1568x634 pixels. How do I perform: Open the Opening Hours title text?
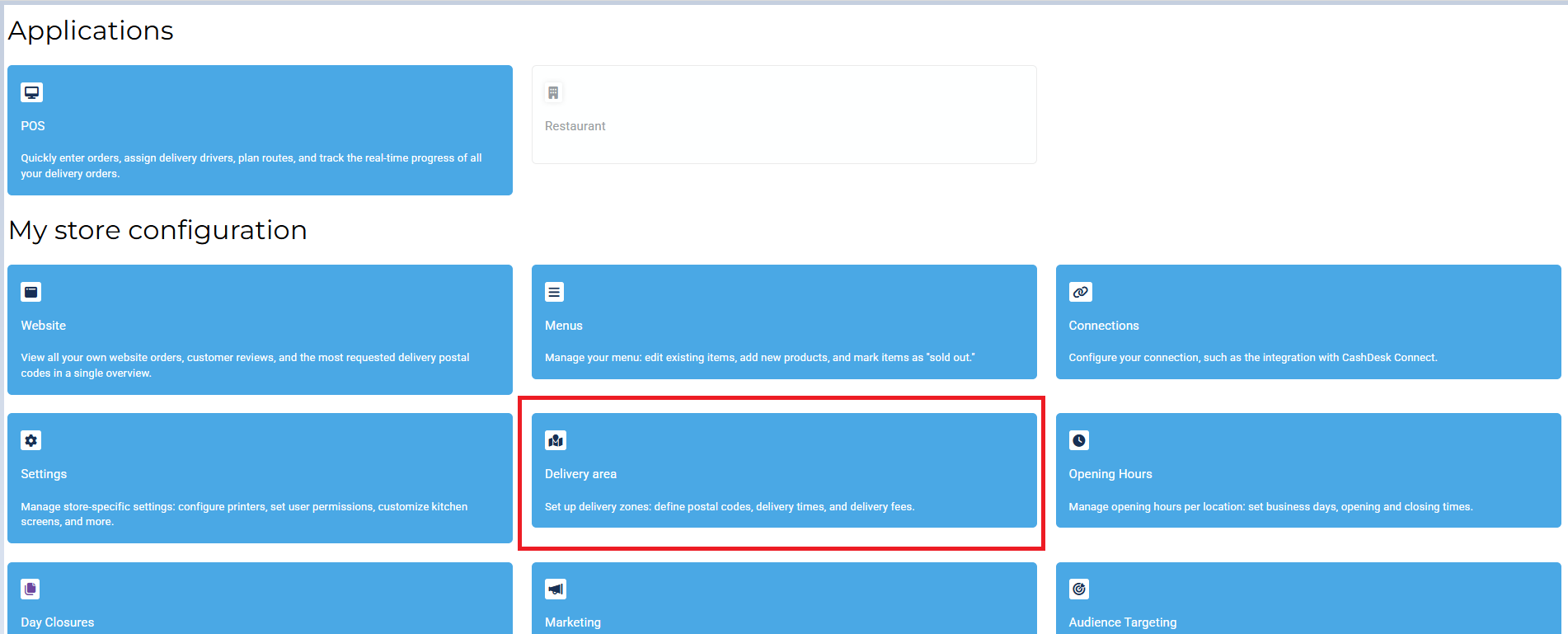[1110, 474]
